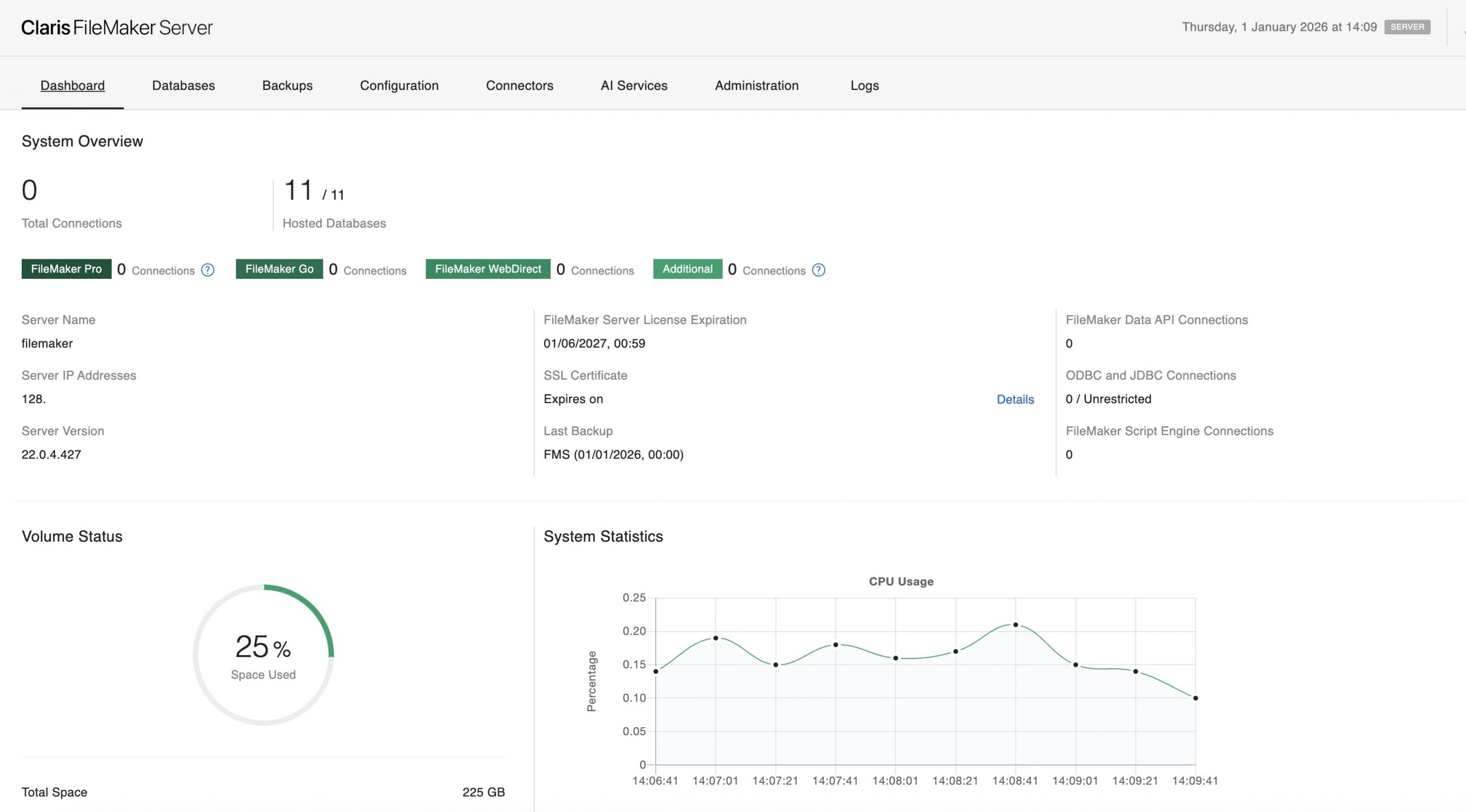
Task: Switch to the Databases tab
Action: 183,85
